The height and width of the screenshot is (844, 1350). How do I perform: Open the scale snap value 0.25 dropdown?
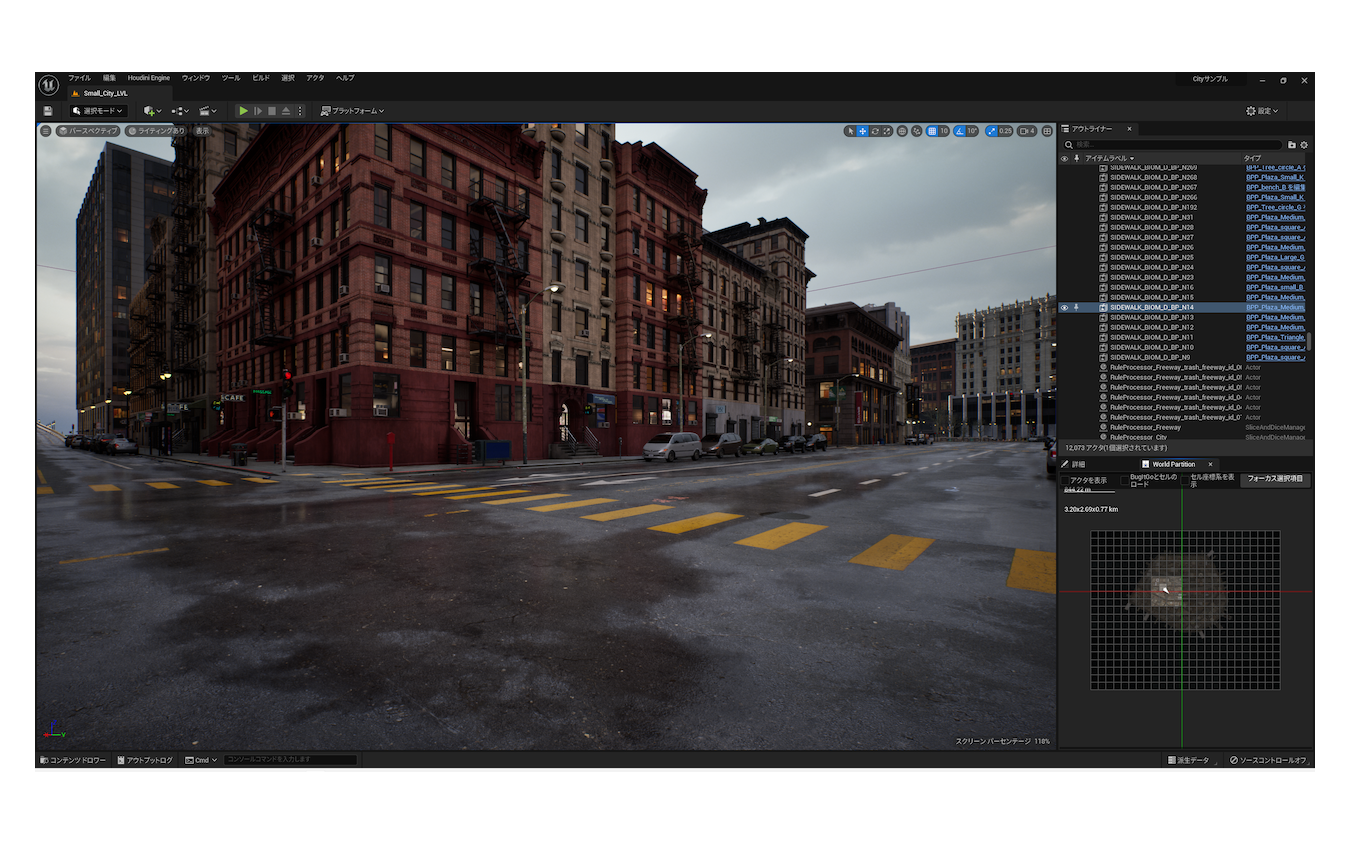click(1005, 131)
